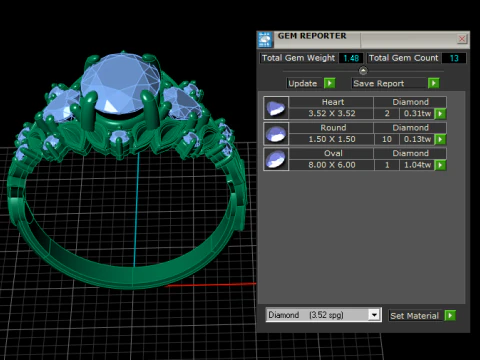Screen dimensions: 480x360
Task: Open the Diamond material dropdown
Action: (374, 315)
